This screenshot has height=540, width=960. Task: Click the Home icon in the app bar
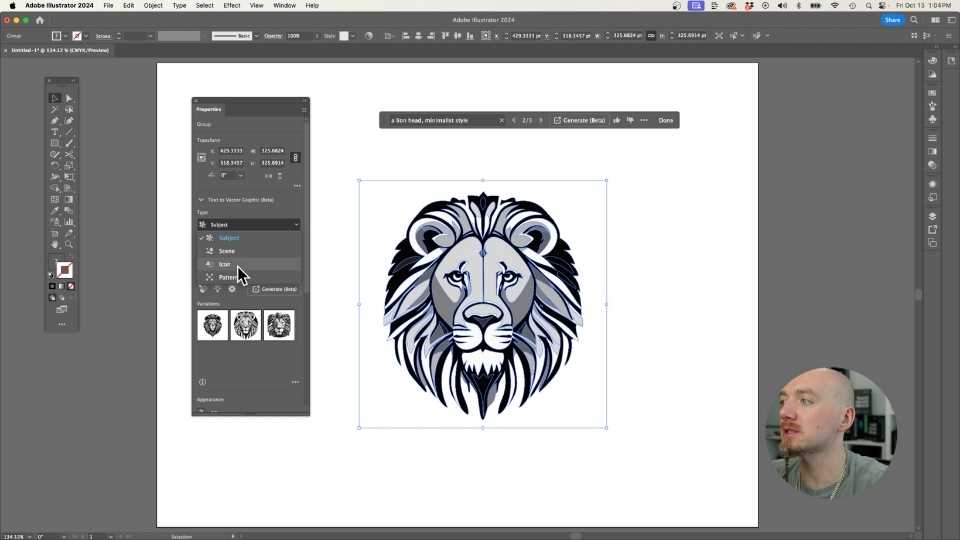(x=40, y=20)
